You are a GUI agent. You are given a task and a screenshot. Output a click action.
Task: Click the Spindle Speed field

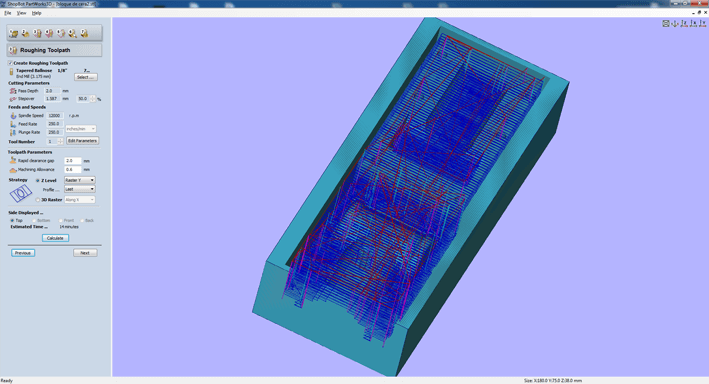point(54,116)
